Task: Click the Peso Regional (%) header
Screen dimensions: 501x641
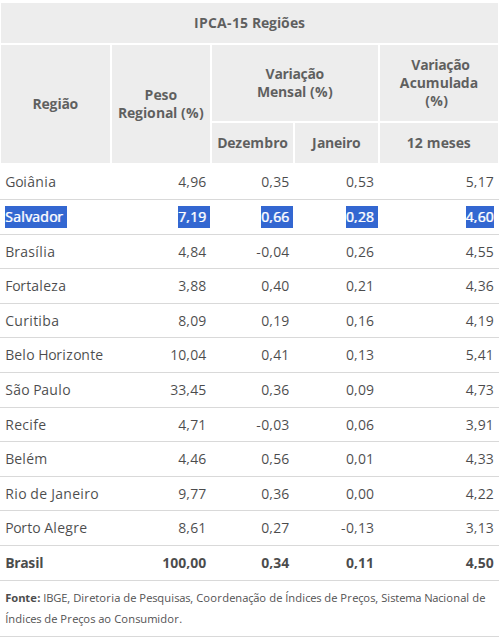Action: pyautogui.click(x=161, y=104)
